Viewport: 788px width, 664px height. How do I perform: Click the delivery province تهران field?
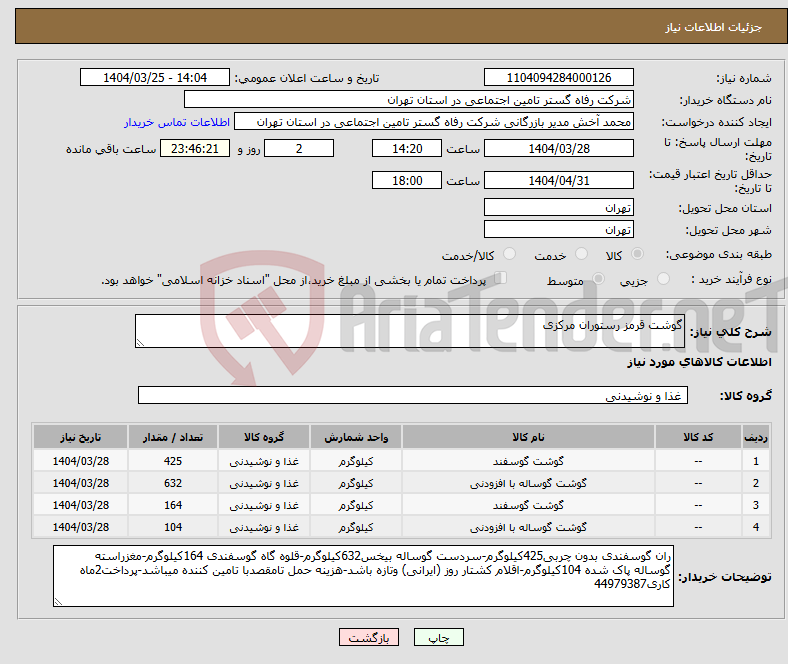[x=559, y=207]
